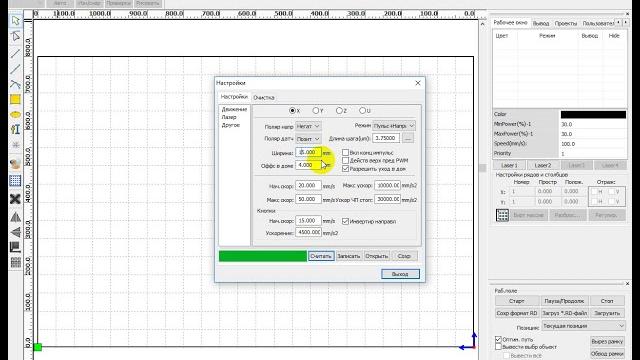Click 'Записать' button
640x360 pixels.
(x=349, y=256)
